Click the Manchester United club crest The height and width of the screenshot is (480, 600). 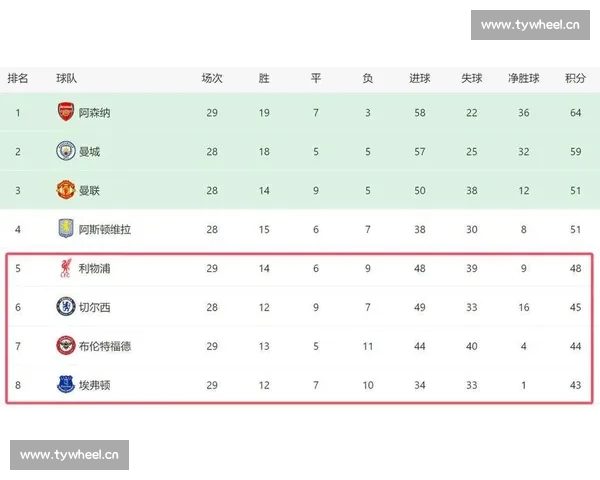point(66,190)
